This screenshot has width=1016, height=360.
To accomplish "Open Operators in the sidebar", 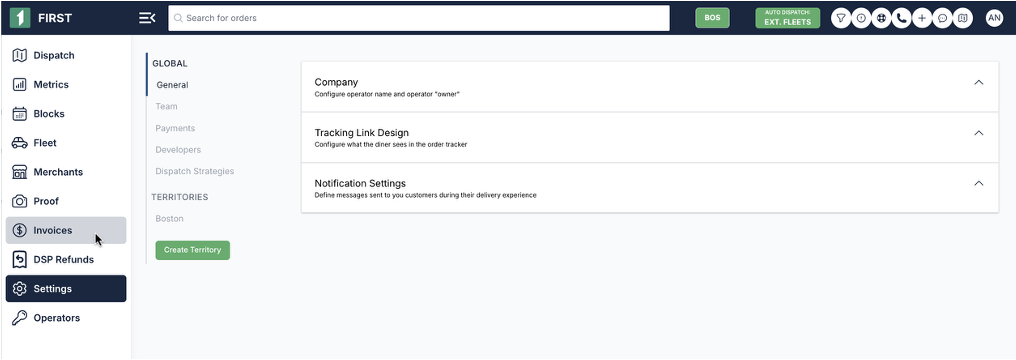I will (66, 318).
